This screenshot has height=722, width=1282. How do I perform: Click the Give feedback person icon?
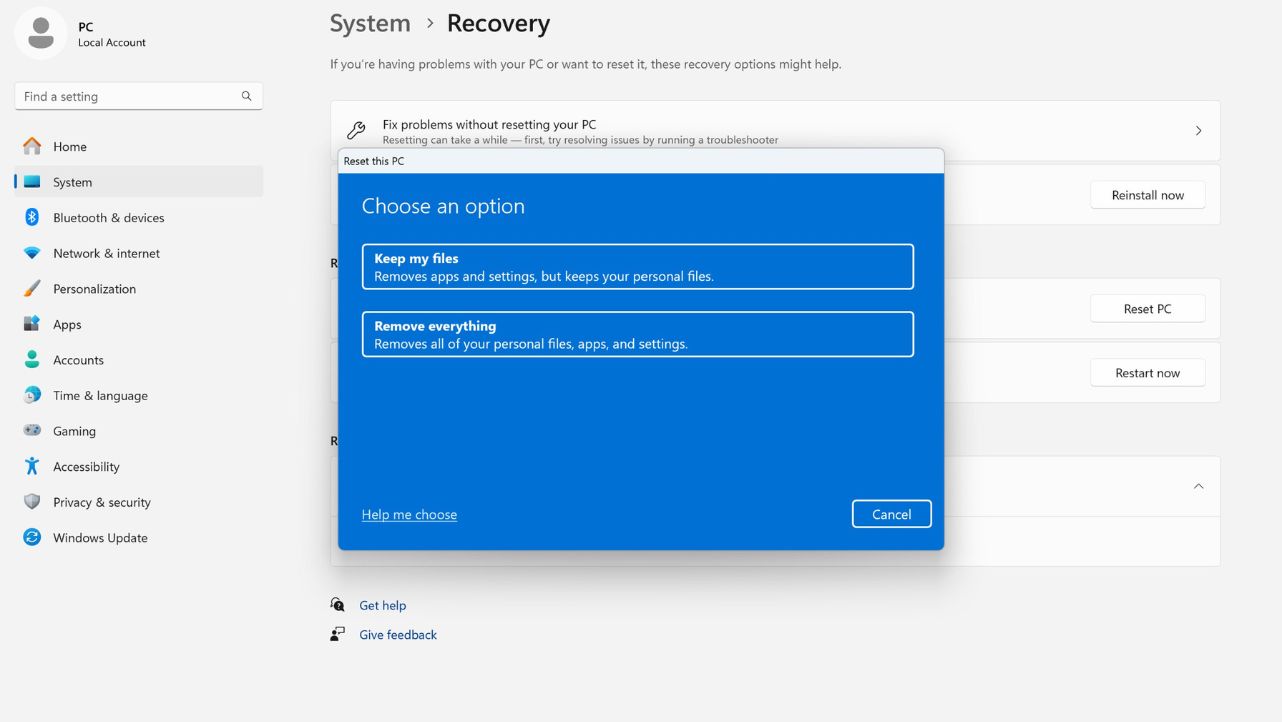tap(338, 634)
